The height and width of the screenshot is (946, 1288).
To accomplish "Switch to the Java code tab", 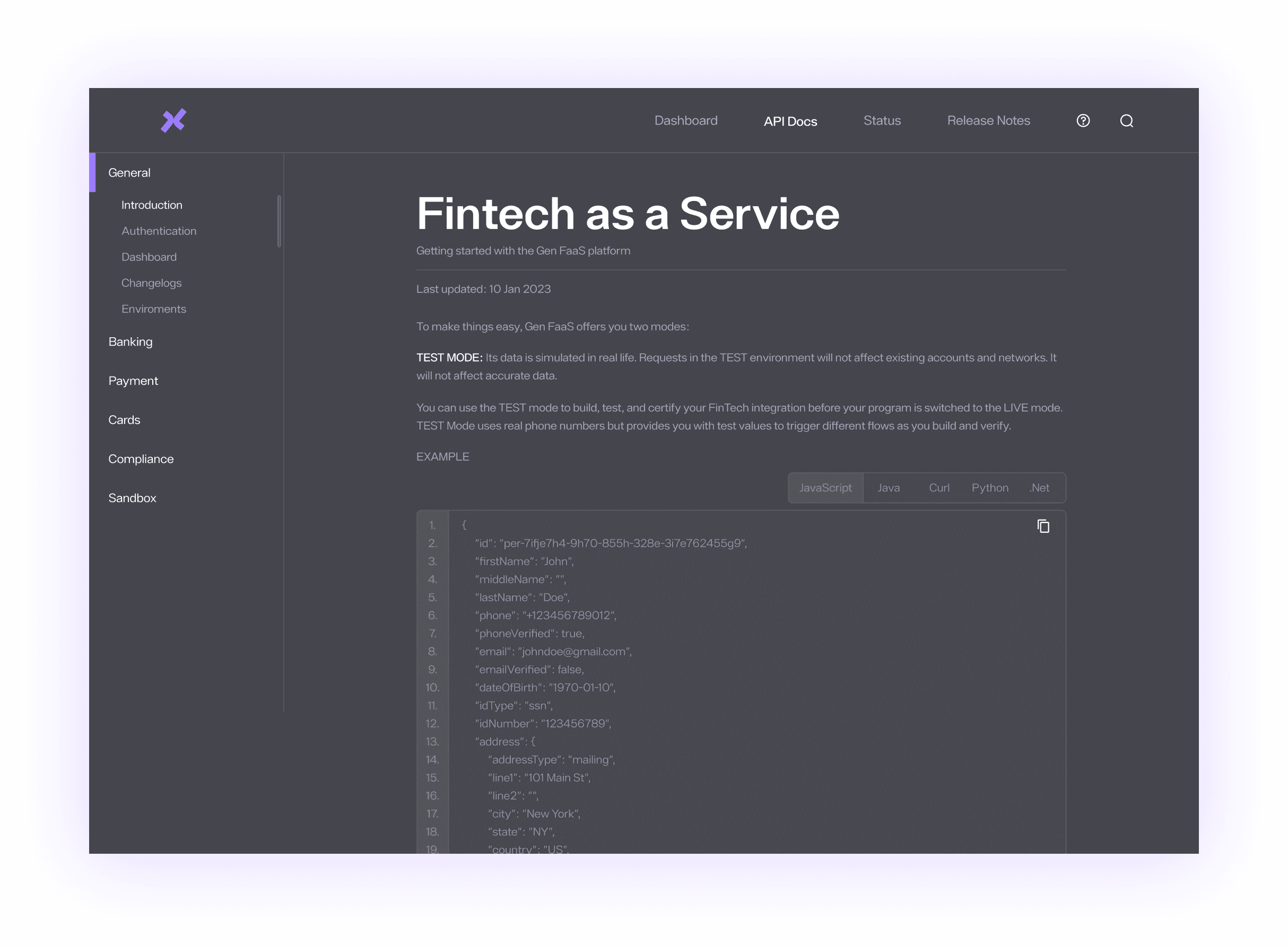I will click(x=888, y=487).
